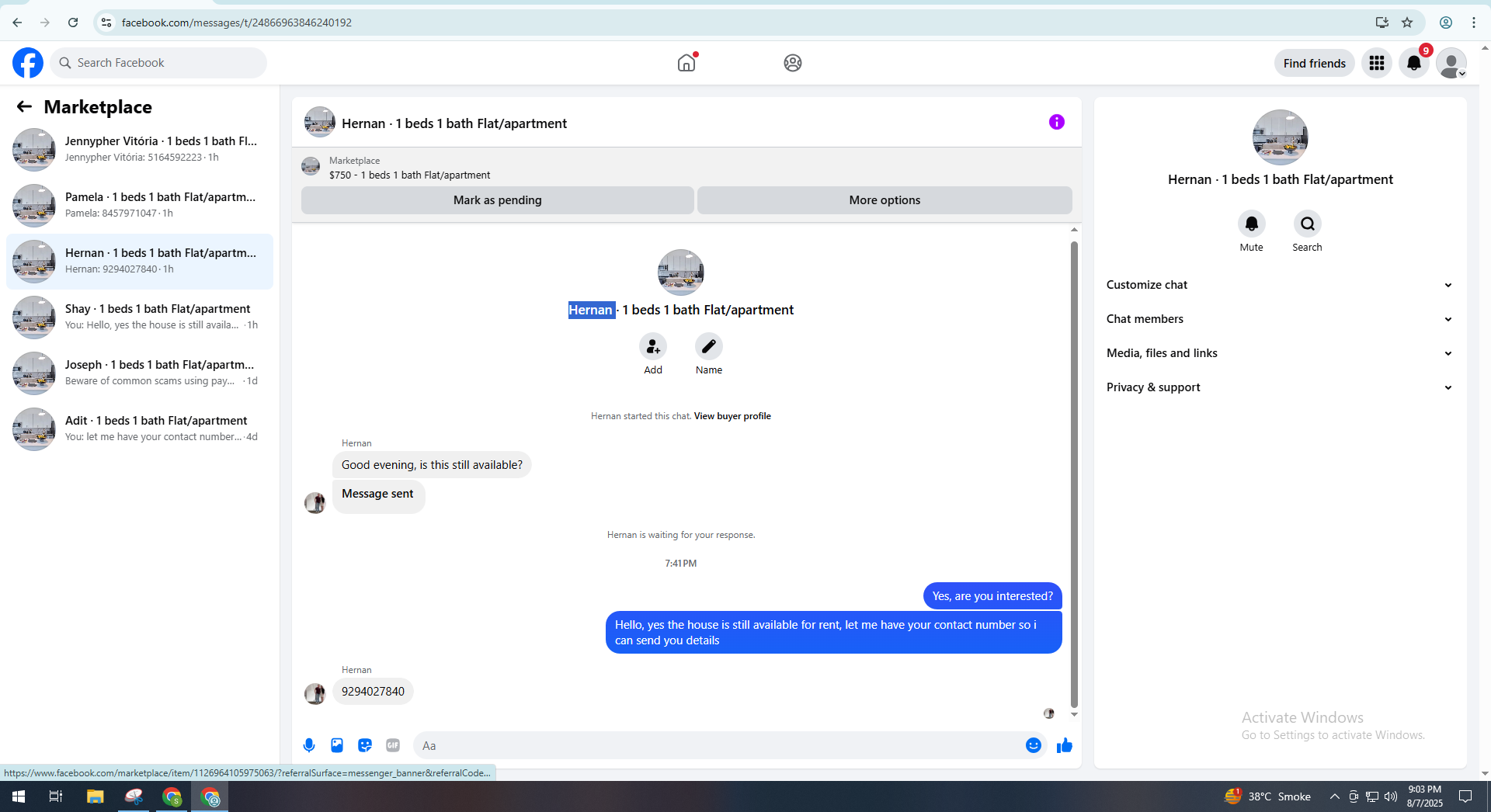Click the Search Facebook input field
This screenshot has height=812, width=1491.
(158, 63)
